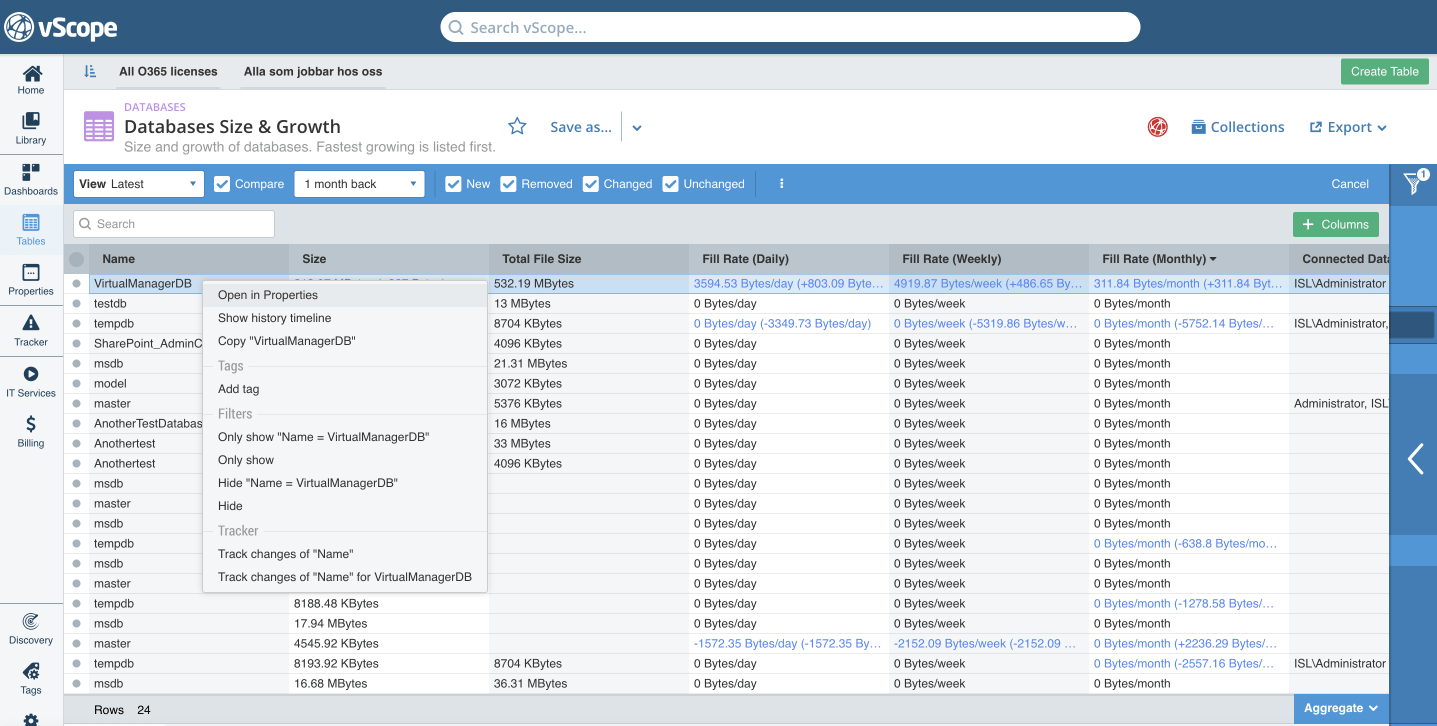Select Show history timeline
Image resolution: width=1437 pixels, height=726 pixels.
point(345,318)
